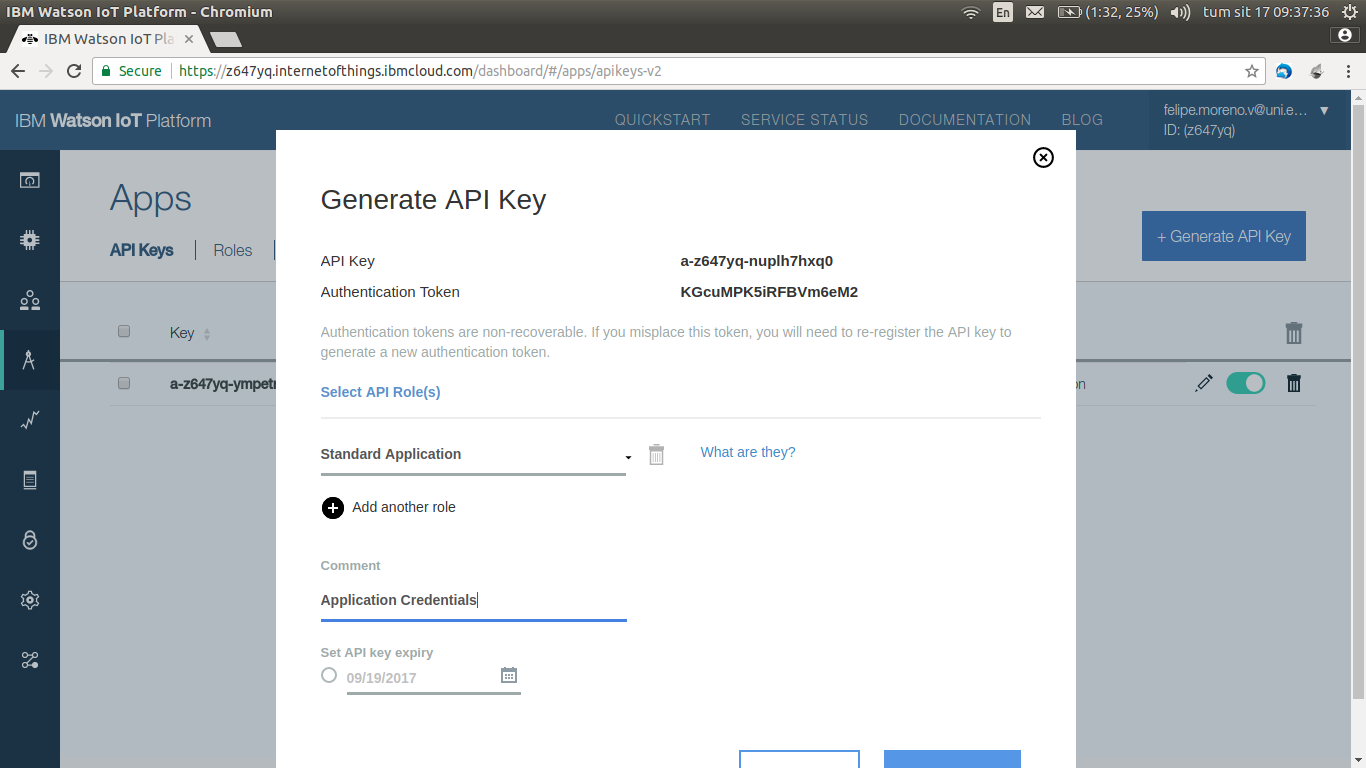Screen dimensions: 1366x768
Task: Switch to the API Keys tab
Action: [x=142, y=250]
